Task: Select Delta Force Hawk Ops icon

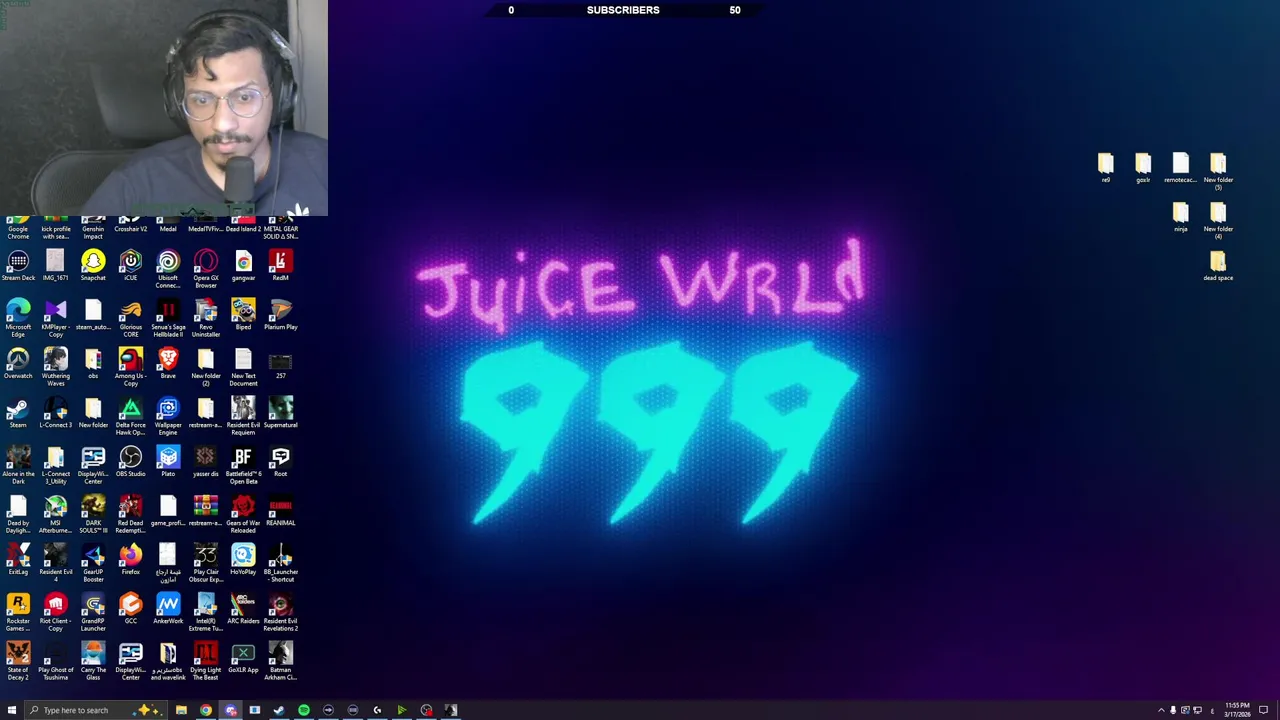Action: point(131,417)
